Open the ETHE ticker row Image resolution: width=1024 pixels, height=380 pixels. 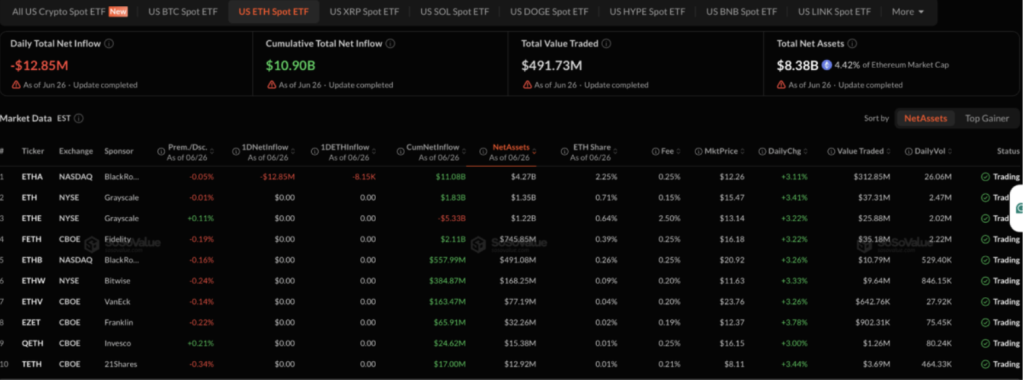click(x=512, y=218)
